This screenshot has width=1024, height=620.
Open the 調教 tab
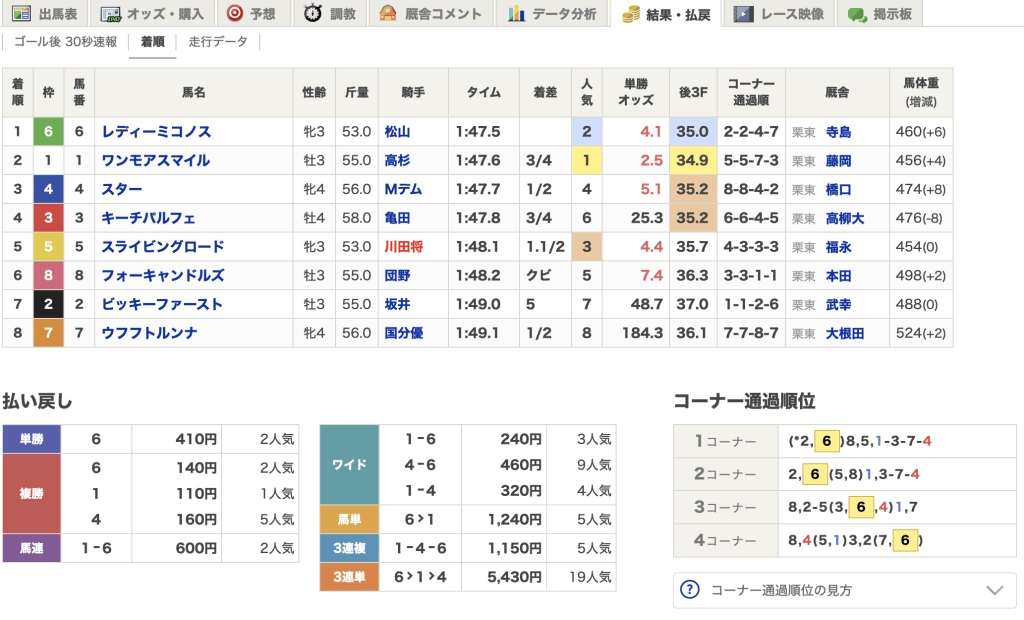pos(330,13)
